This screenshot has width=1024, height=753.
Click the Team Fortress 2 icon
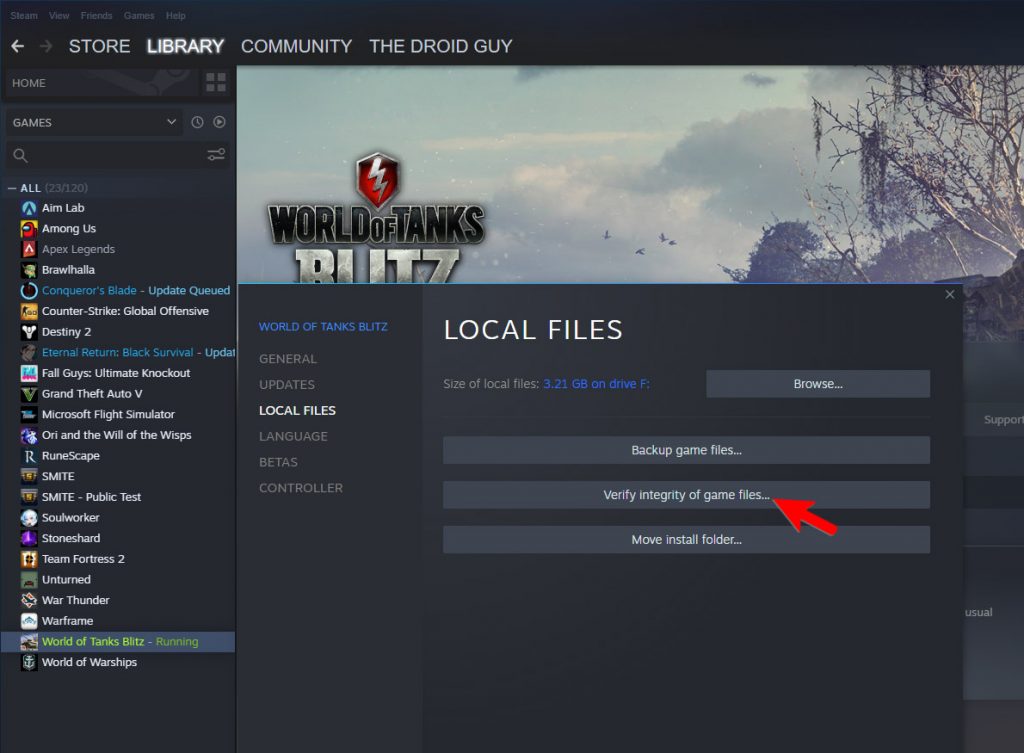(29, 560)
